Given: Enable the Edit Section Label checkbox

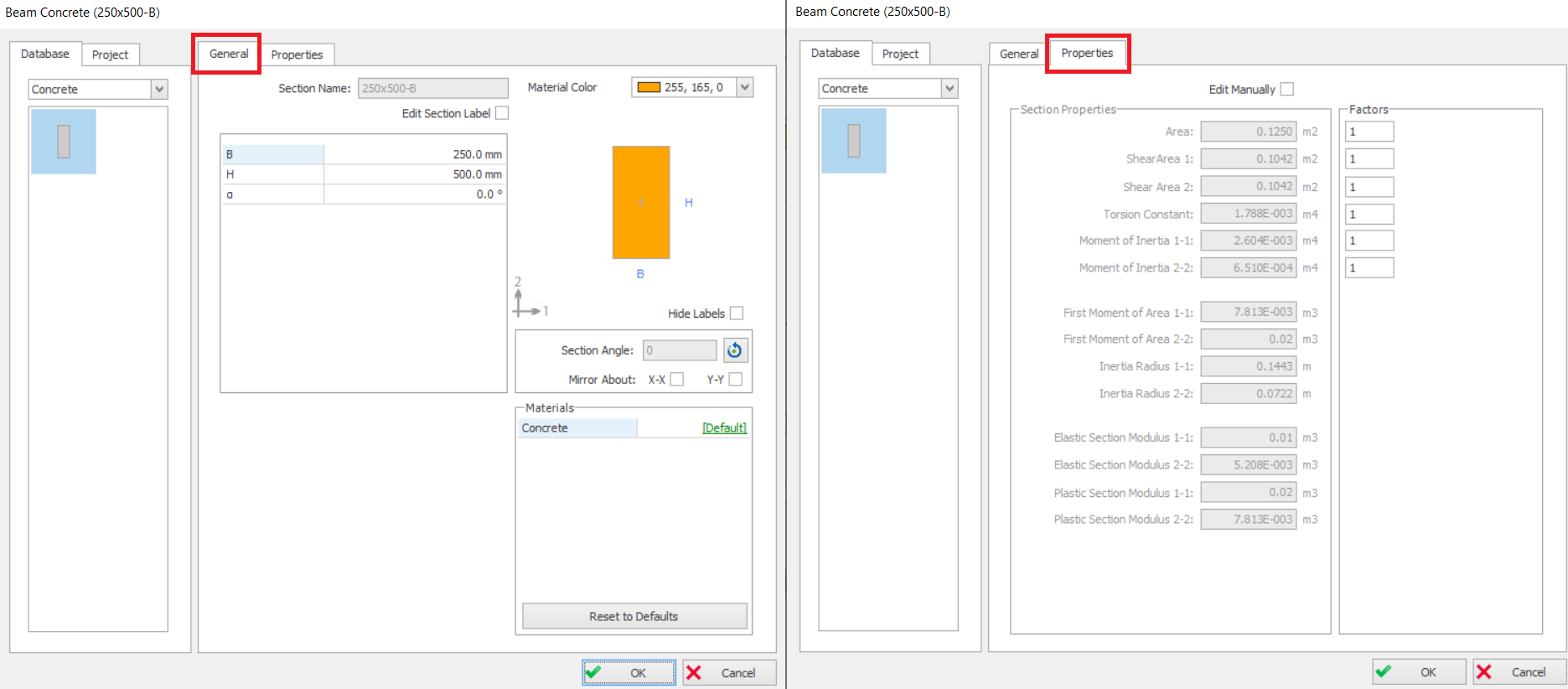Looking at the screenshot, I should (x=502, y=113).
